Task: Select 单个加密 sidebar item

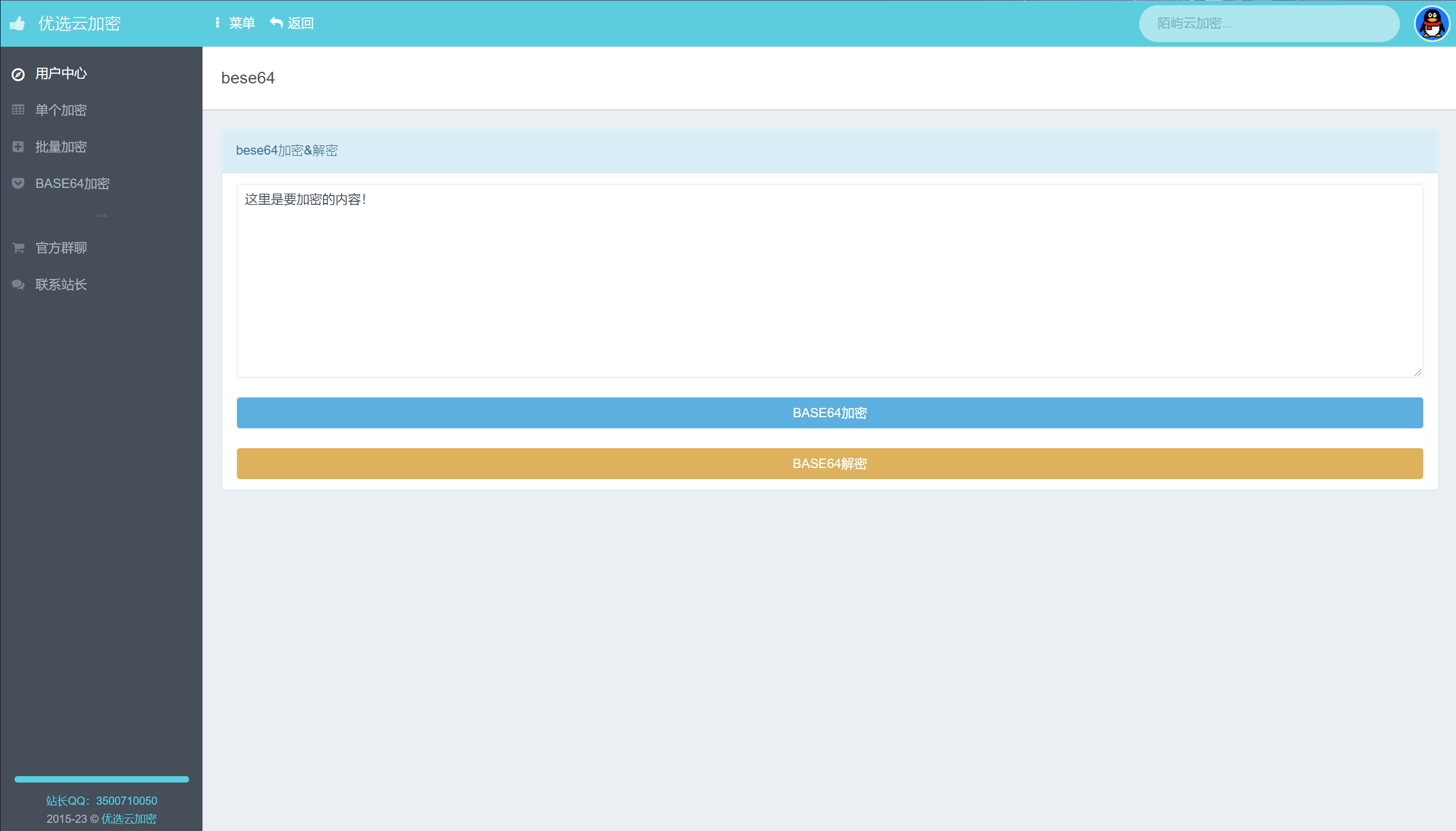Action: pyautogui.click(x=61, y=110)
